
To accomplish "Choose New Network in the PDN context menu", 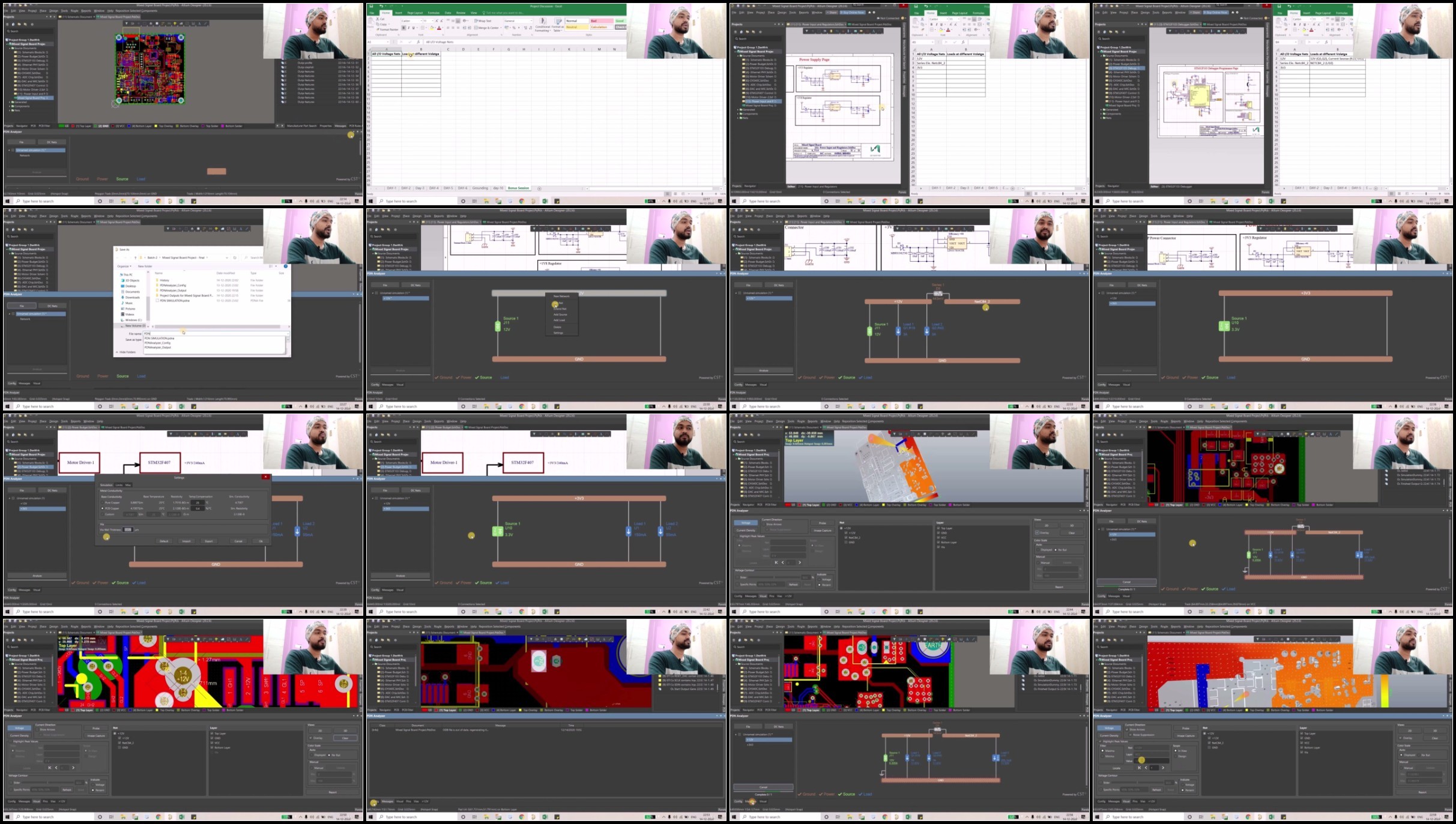I will [561, 296].
